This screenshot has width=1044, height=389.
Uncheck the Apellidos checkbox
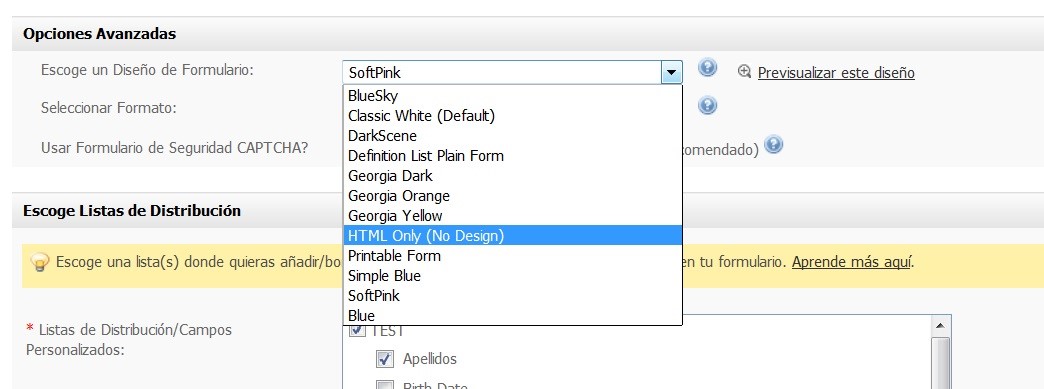pyautogui.click(x=384, y=359)
